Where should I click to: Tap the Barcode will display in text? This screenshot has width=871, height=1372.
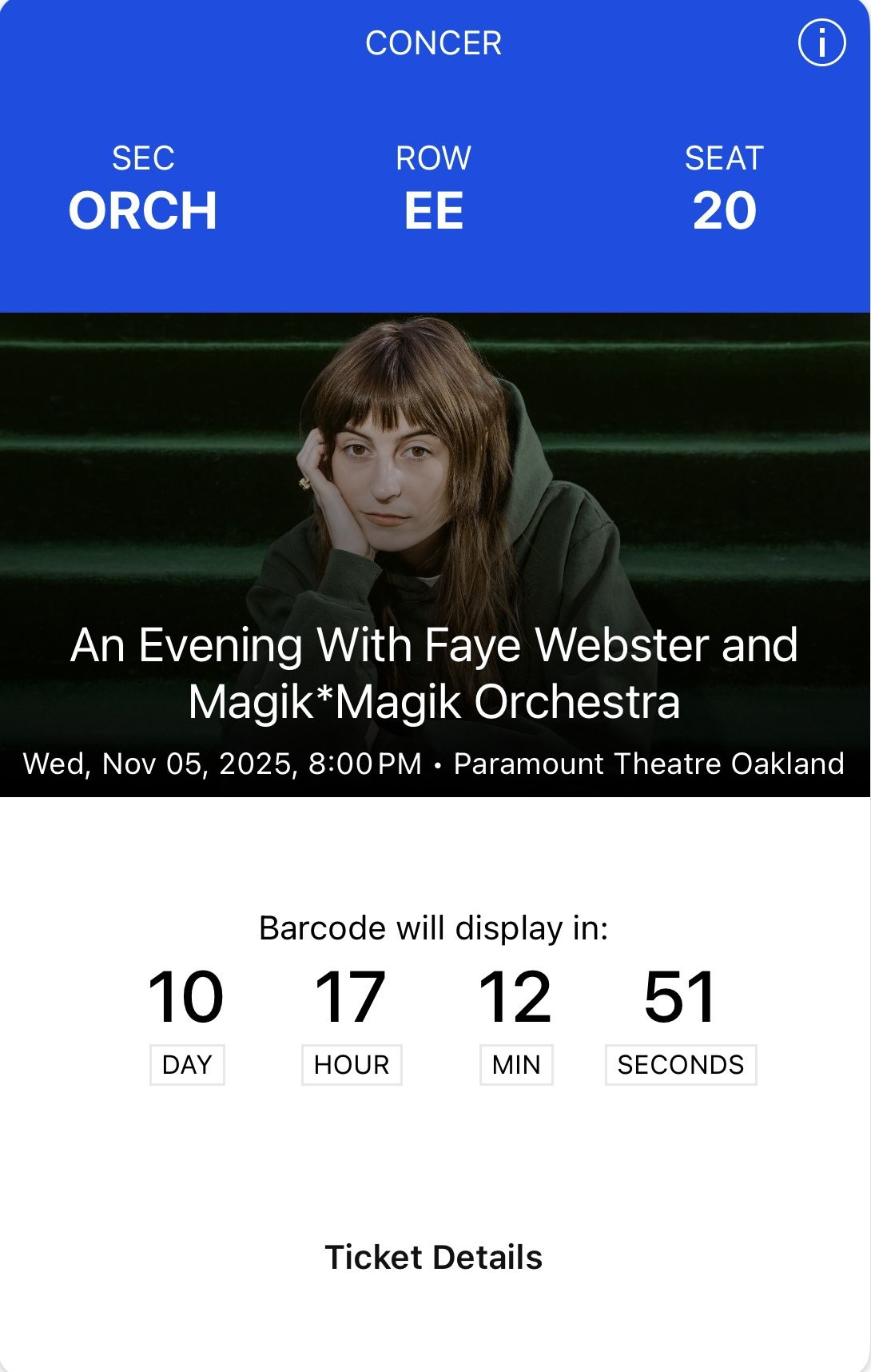(435, 930)
